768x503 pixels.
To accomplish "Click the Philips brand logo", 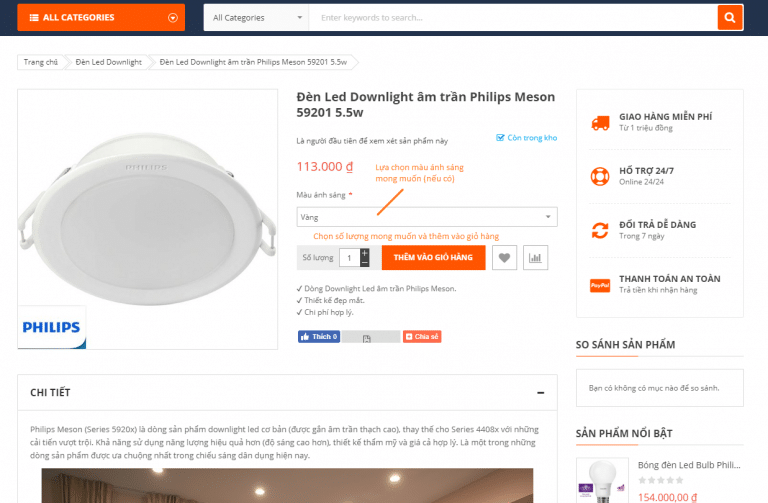I will point(52,328).
